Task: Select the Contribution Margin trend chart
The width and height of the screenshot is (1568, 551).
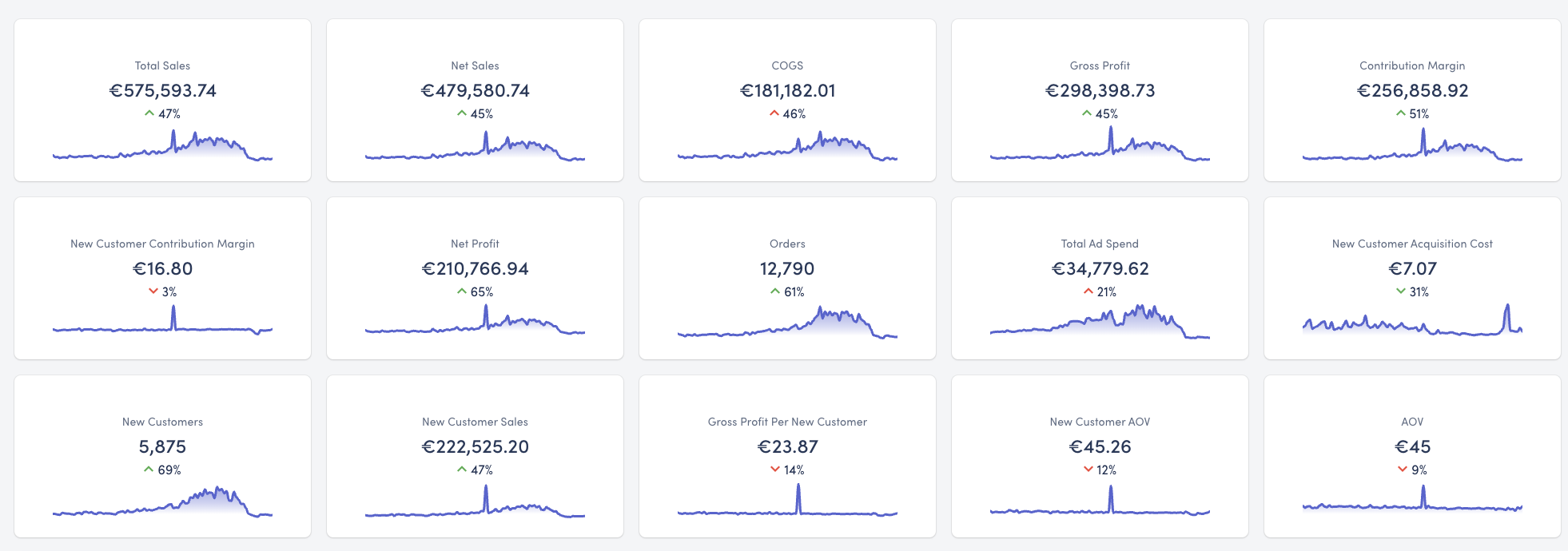Action: pos(1412,148)
